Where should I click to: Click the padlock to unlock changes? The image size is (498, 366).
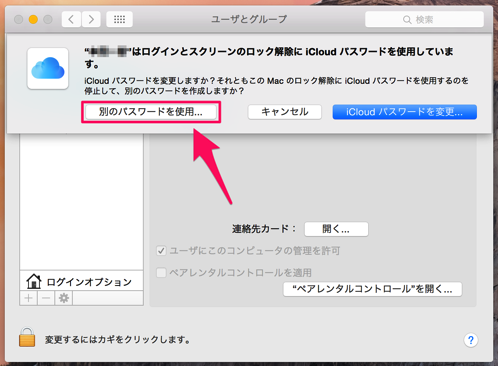pos(27,337)
